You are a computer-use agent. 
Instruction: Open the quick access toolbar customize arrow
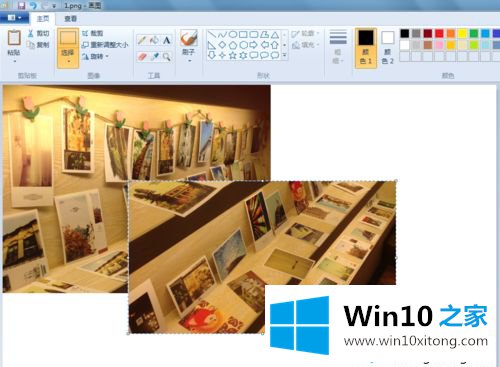(x=54, y=6)
